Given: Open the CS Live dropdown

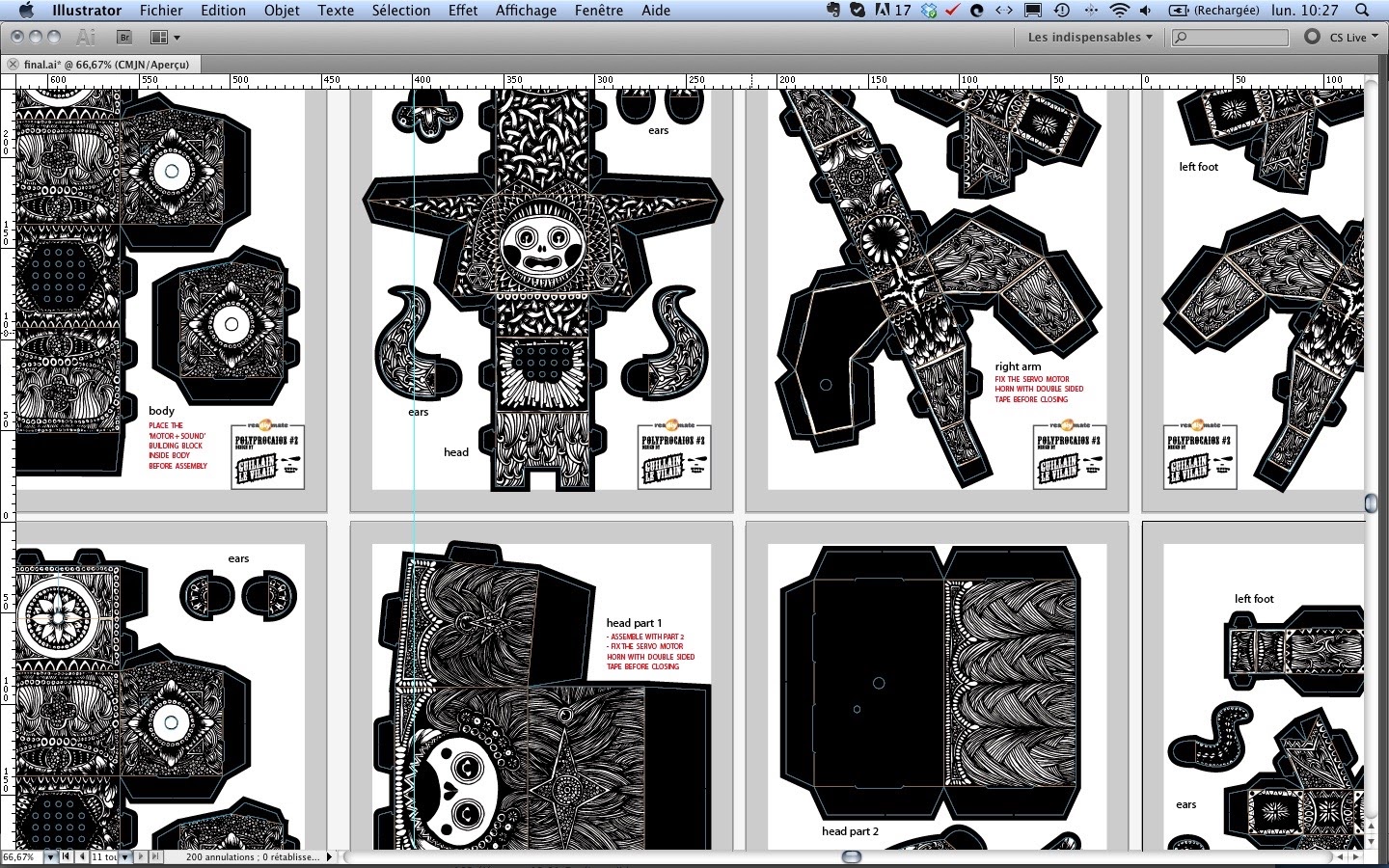Looking at the screenshot, I should 1353,38.
